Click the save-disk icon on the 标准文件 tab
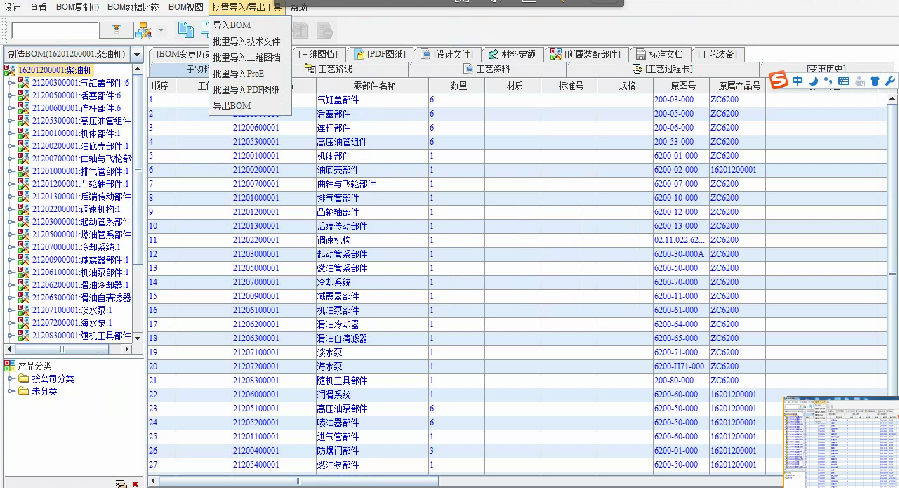The width and height of the screenshot is (899, 488). coord(641,54)
